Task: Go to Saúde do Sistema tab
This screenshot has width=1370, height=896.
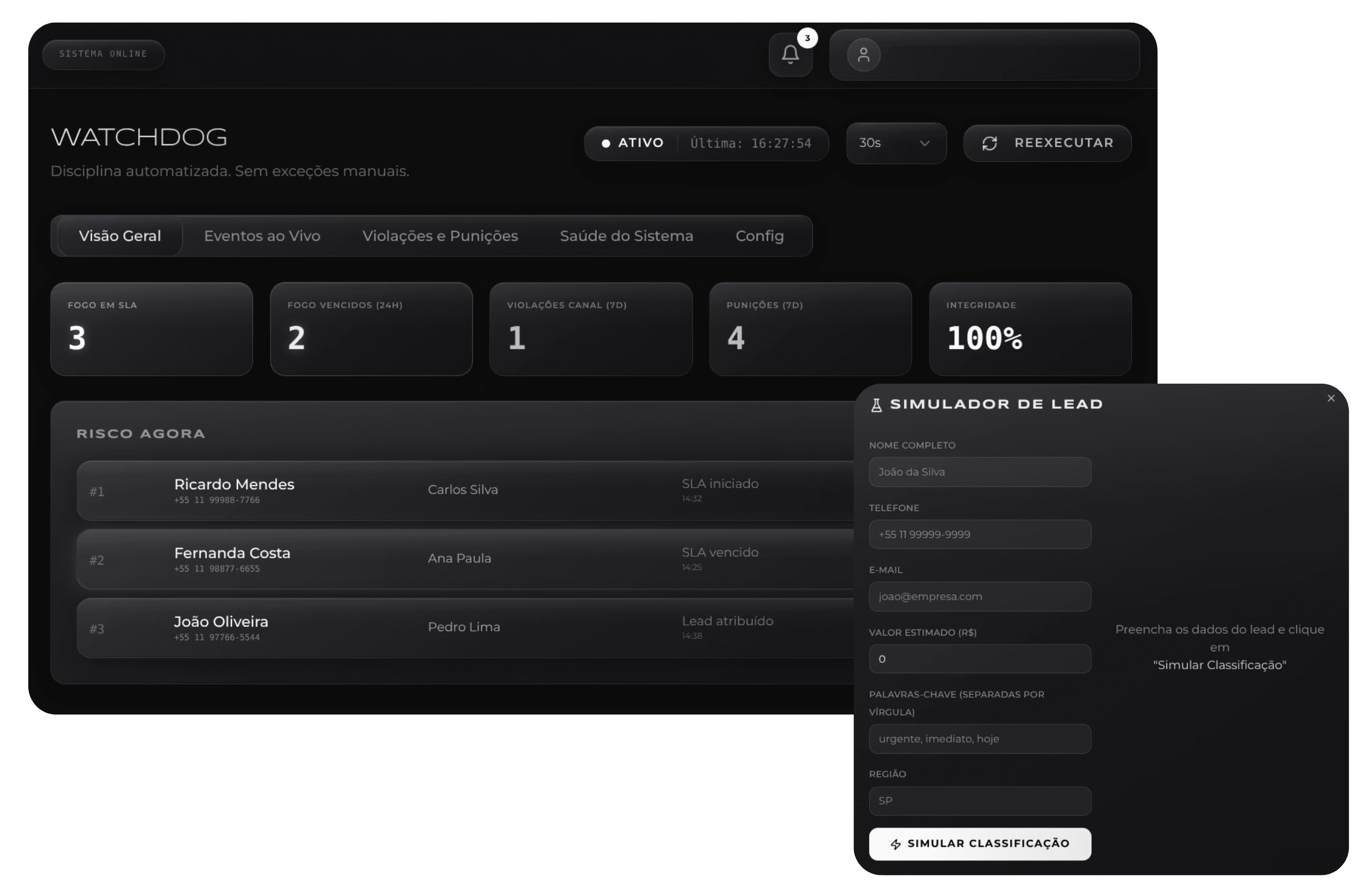Action: pos(626,236)
